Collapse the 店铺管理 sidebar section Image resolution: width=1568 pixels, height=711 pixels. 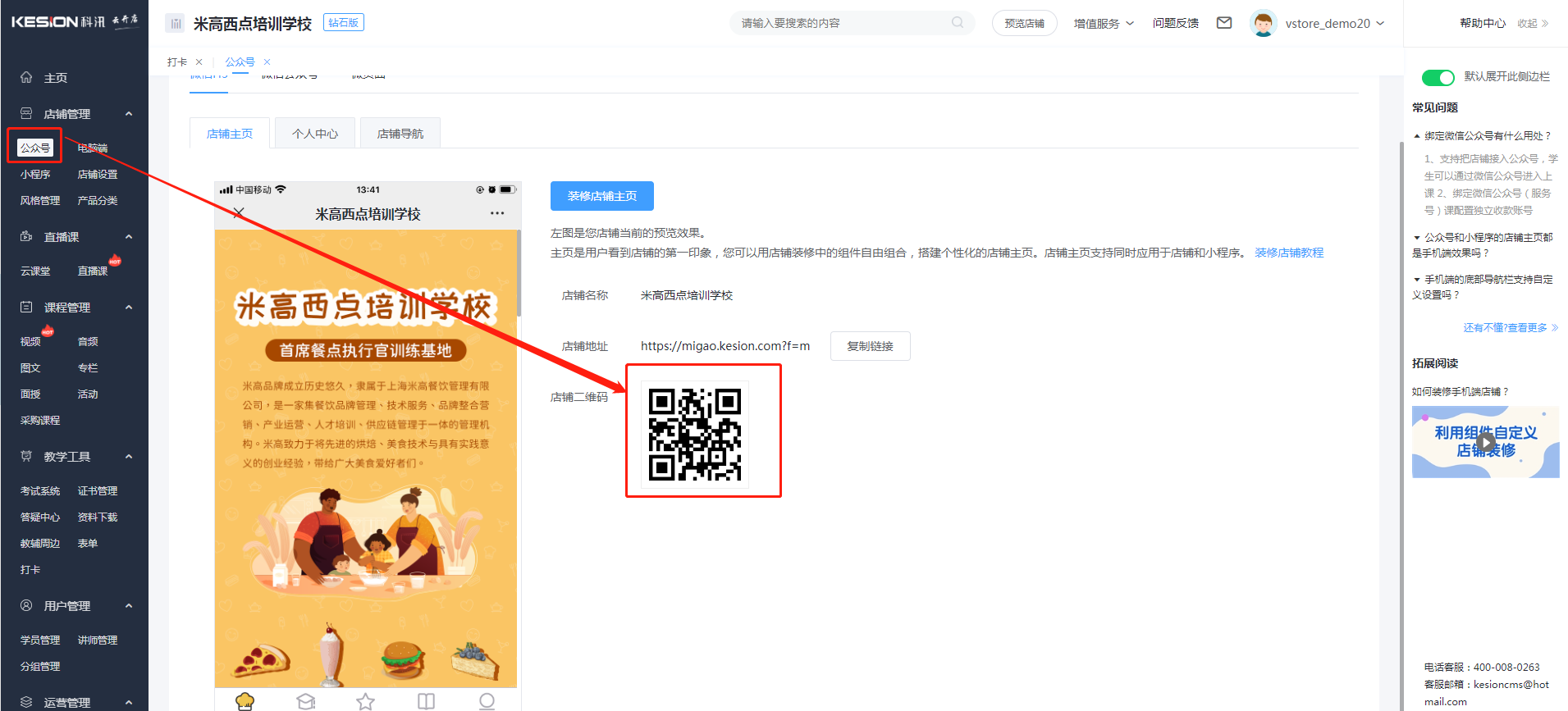pyautogui.click(x=129, y=114)
